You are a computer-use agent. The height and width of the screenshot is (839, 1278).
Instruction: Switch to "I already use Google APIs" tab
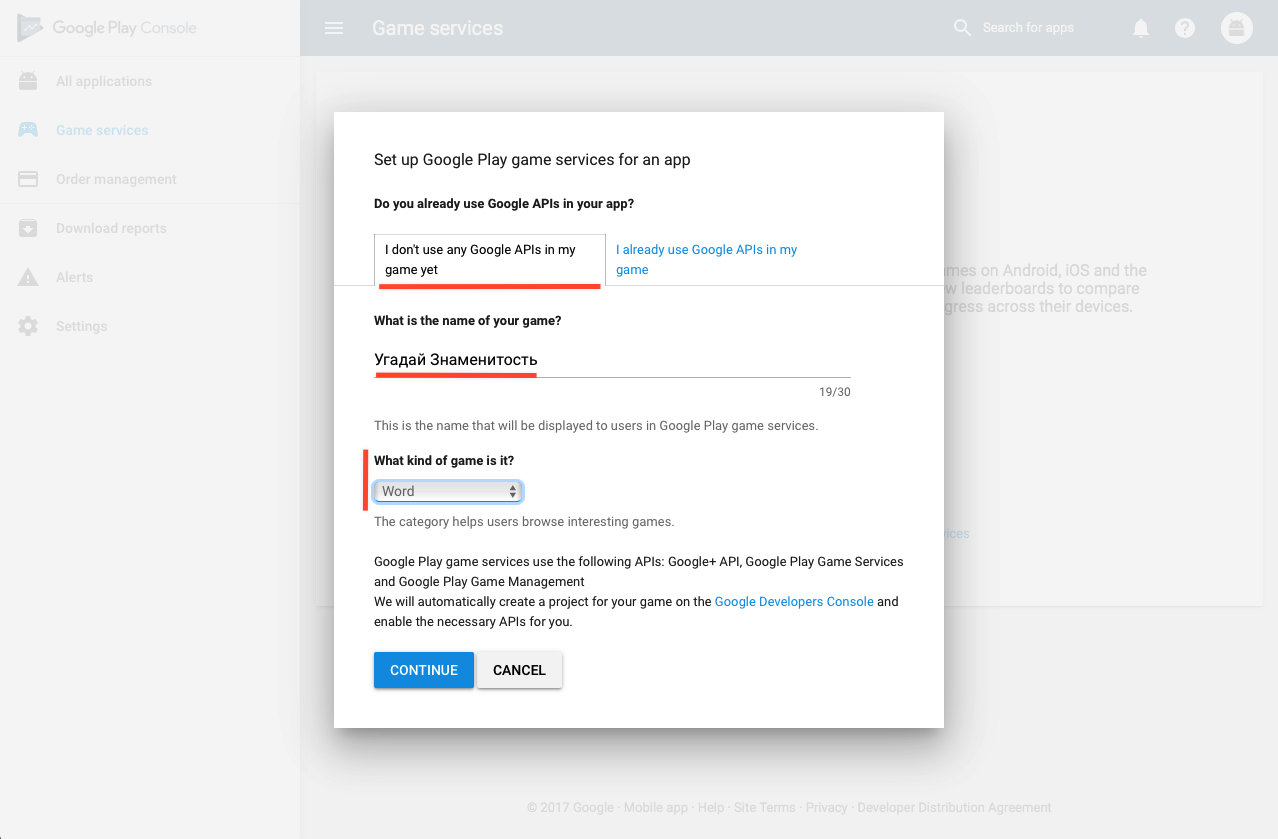click(x=706, y=260)
